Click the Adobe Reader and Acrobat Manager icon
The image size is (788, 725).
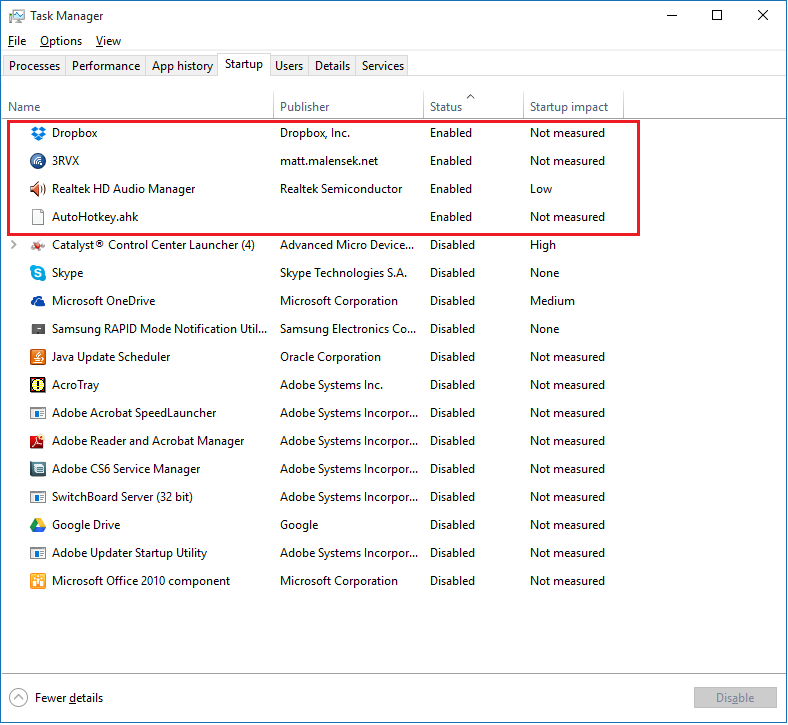38,441
